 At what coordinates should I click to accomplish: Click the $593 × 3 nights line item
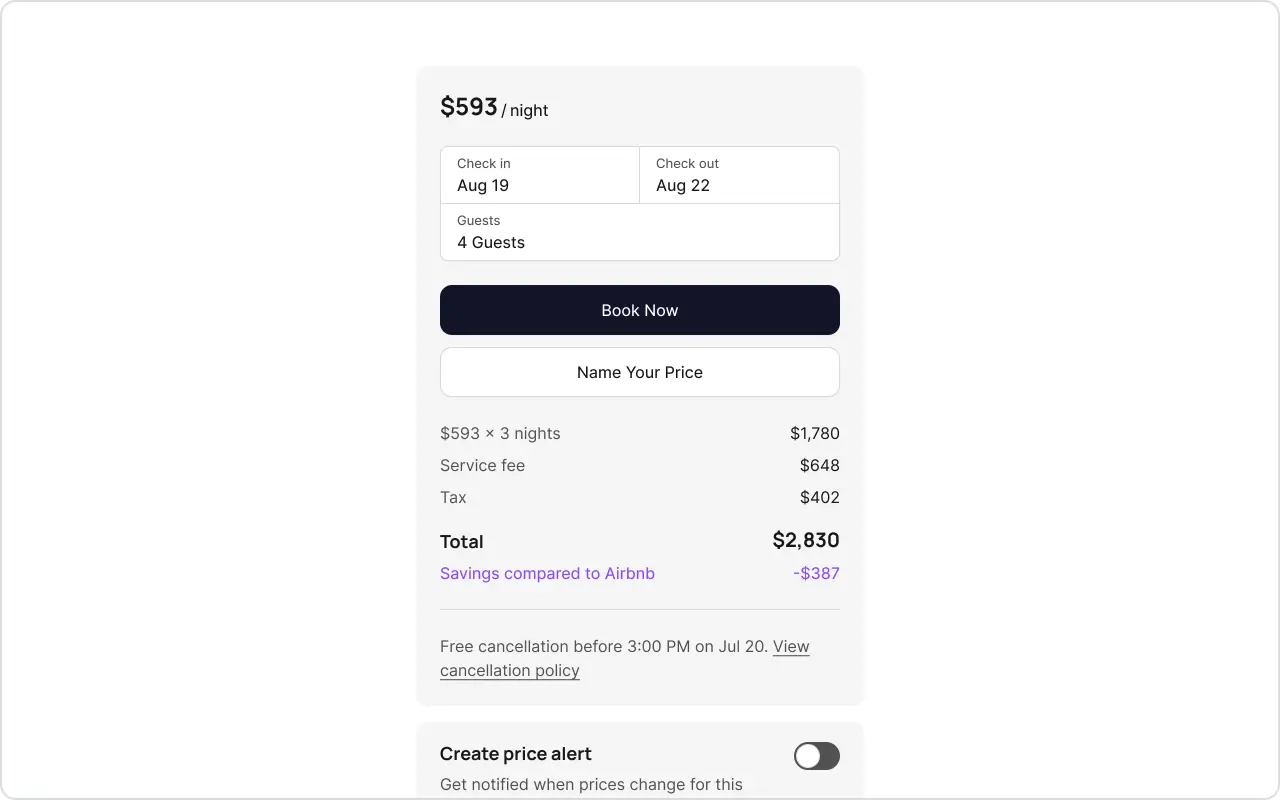coord(500,433)
